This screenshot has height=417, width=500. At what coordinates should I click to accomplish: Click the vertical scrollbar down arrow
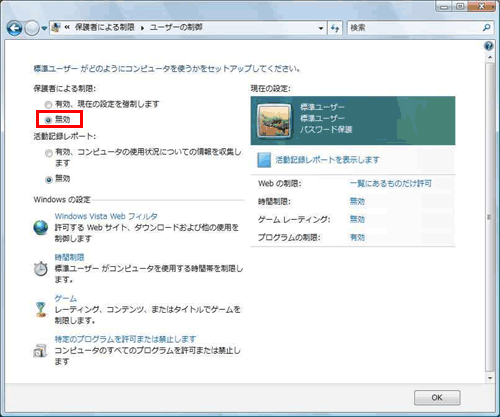490,378
